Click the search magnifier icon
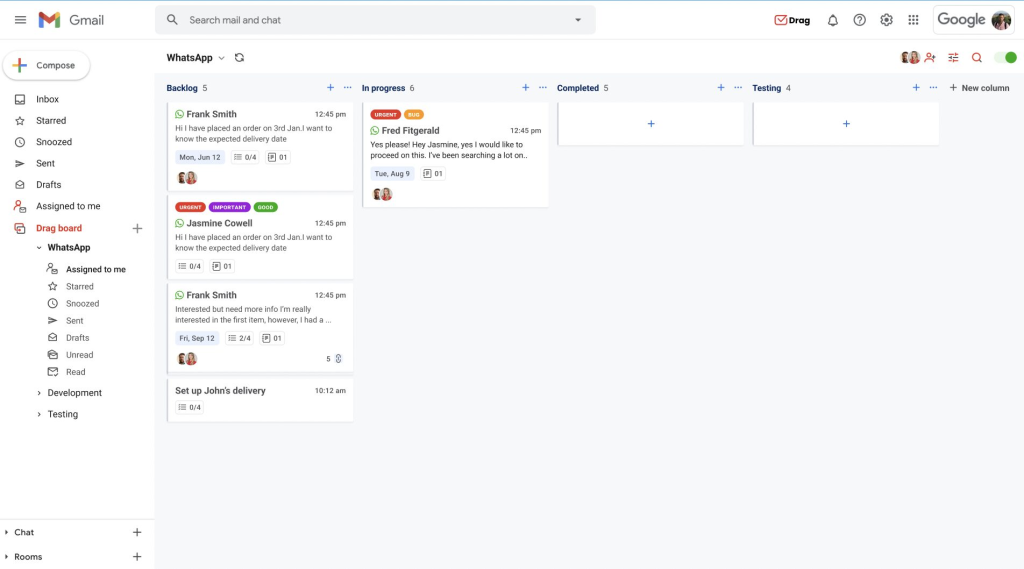 [x=172, y=20]
